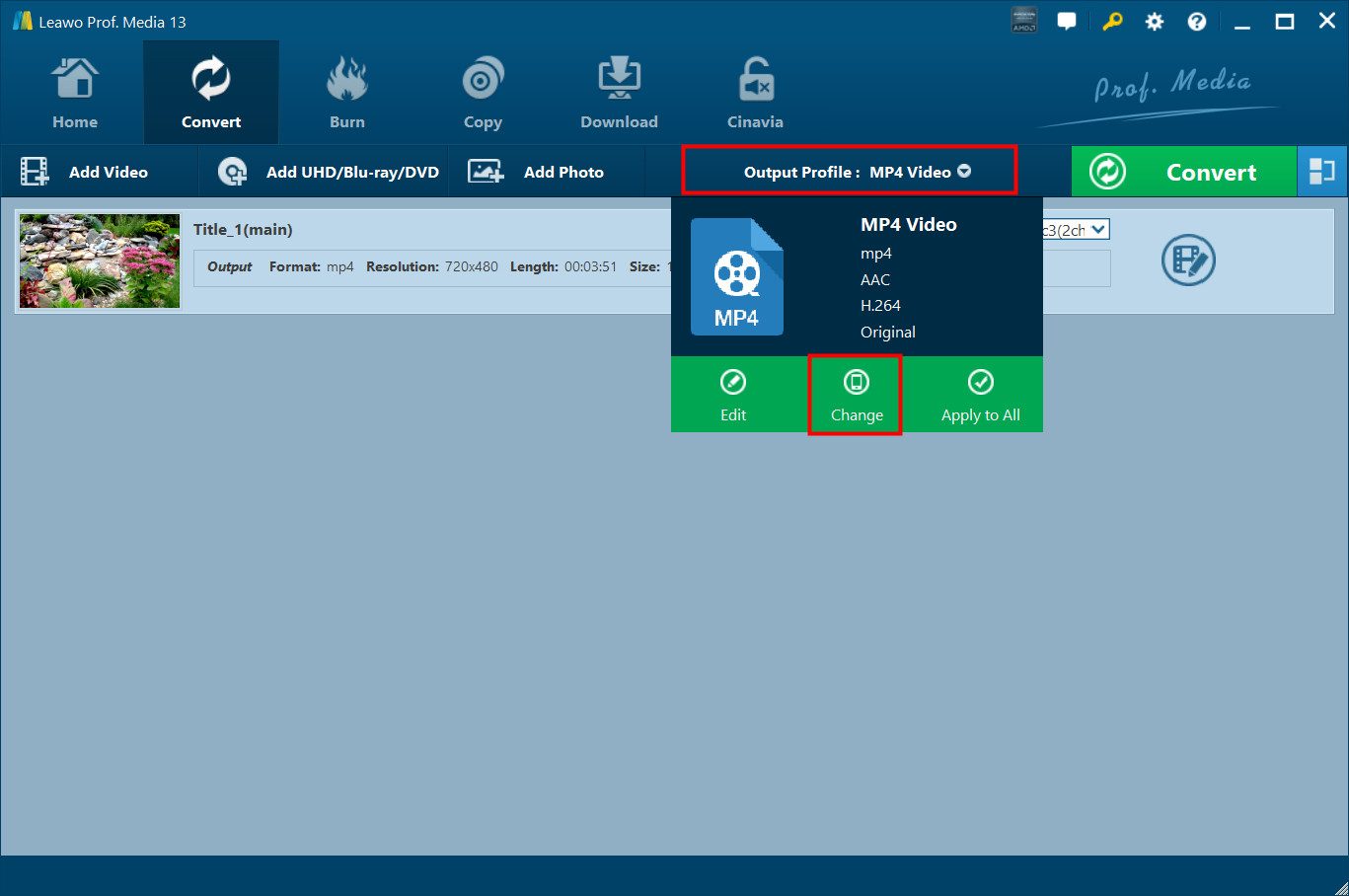Image resolution: width=1349 pixels, height=896 pixels.
Task: Open the Add Photo menu
Action: point(547,171)
